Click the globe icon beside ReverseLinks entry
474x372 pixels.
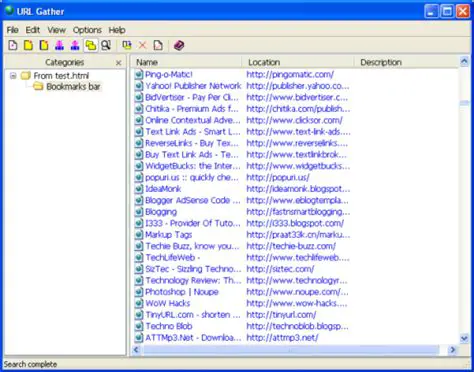point(139,143)
